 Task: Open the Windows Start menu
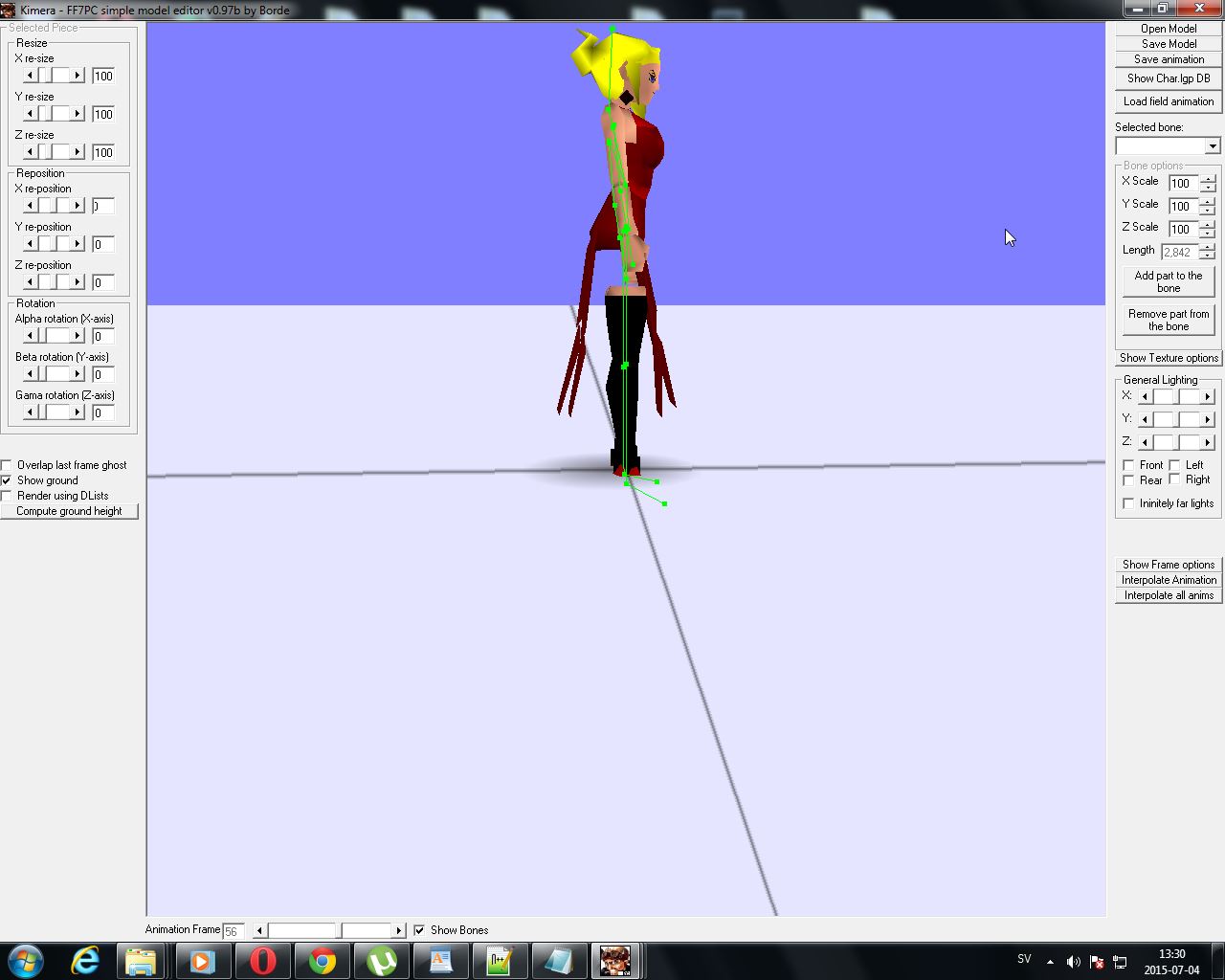tap(25, 960)
